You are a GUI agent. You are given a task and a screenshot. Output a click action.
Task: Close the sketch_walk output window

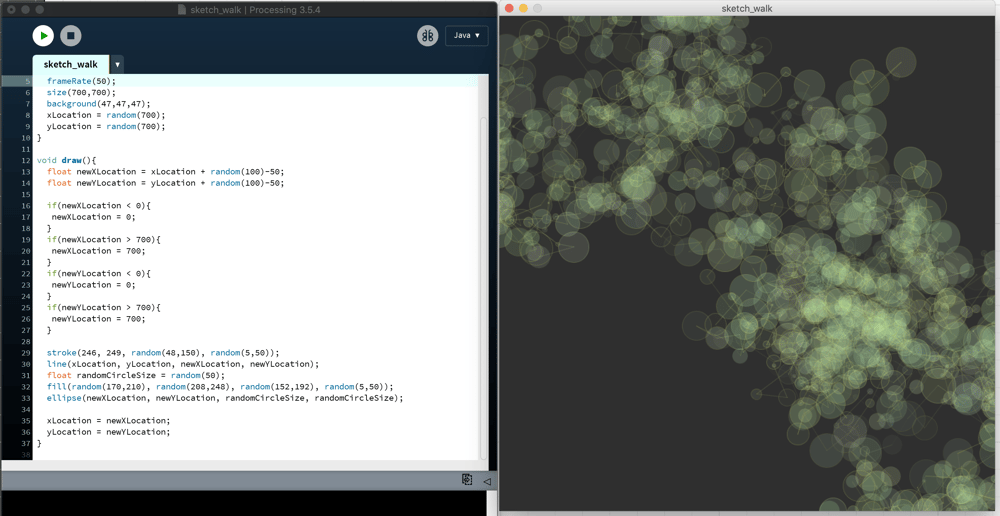point(509,8)
